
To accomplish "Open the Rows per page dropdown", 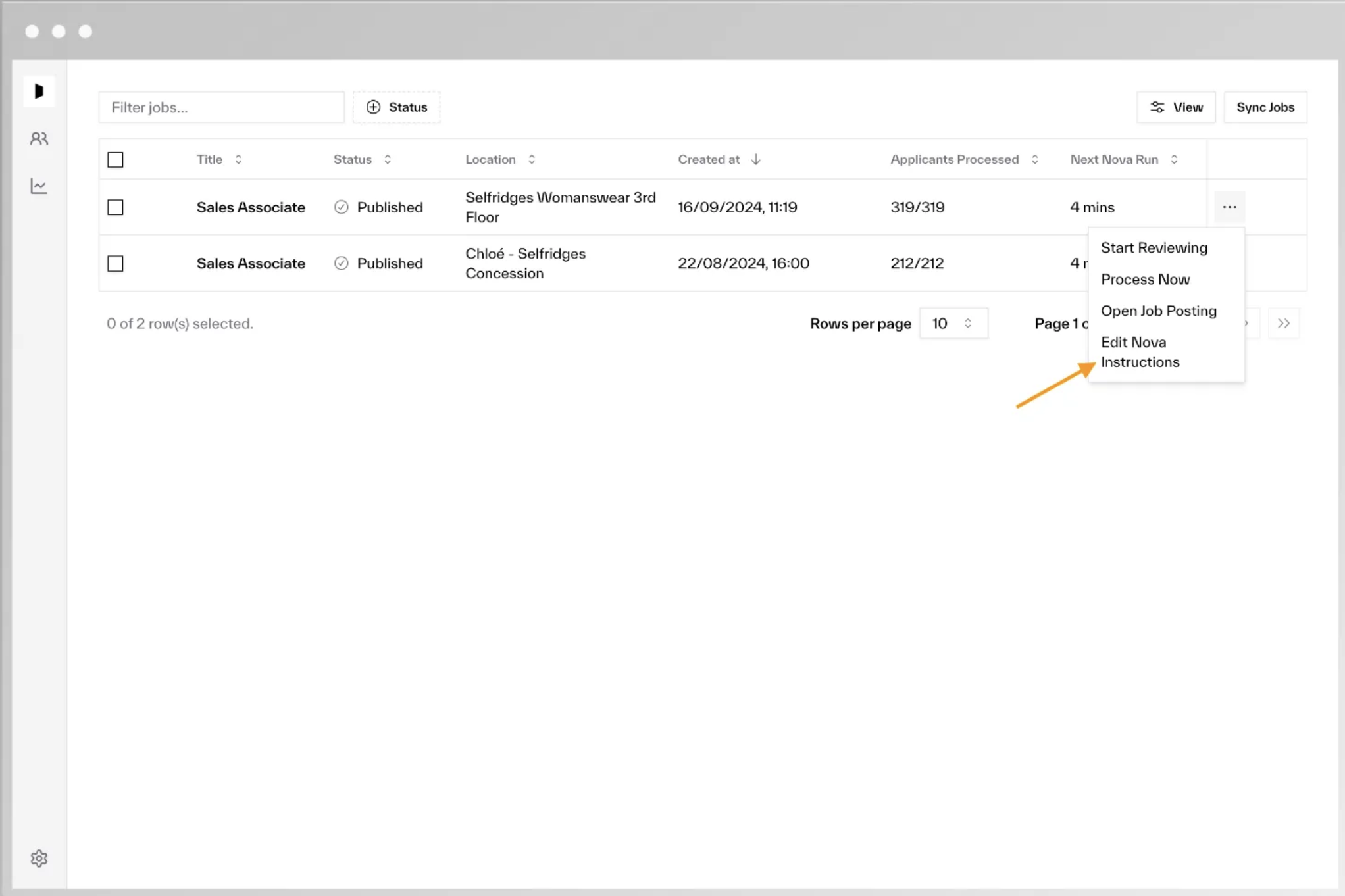I will (x=953, y=323).
